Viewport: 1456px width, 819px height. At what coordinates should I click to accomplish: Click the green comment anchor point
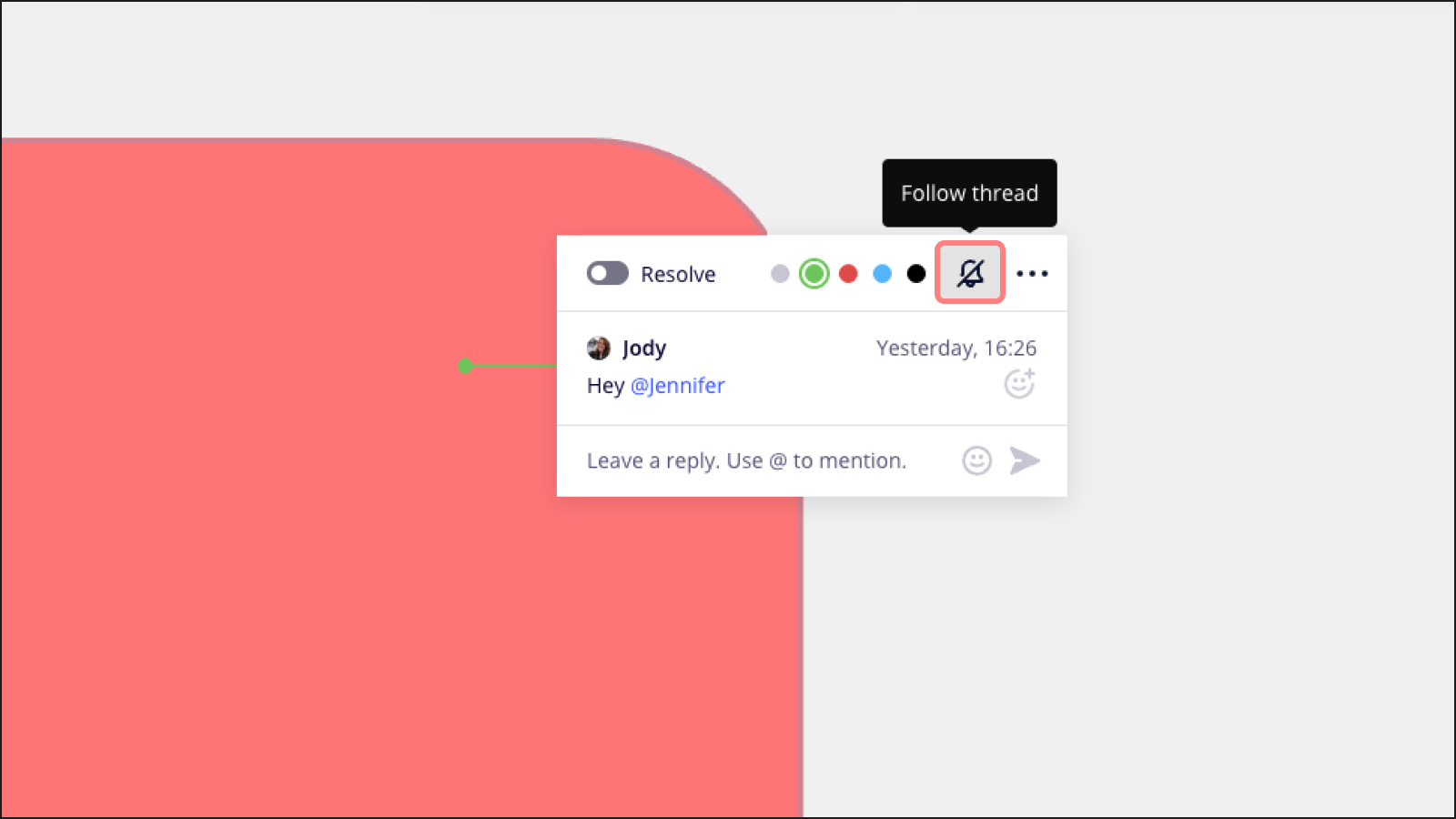[x=465, y=366]
